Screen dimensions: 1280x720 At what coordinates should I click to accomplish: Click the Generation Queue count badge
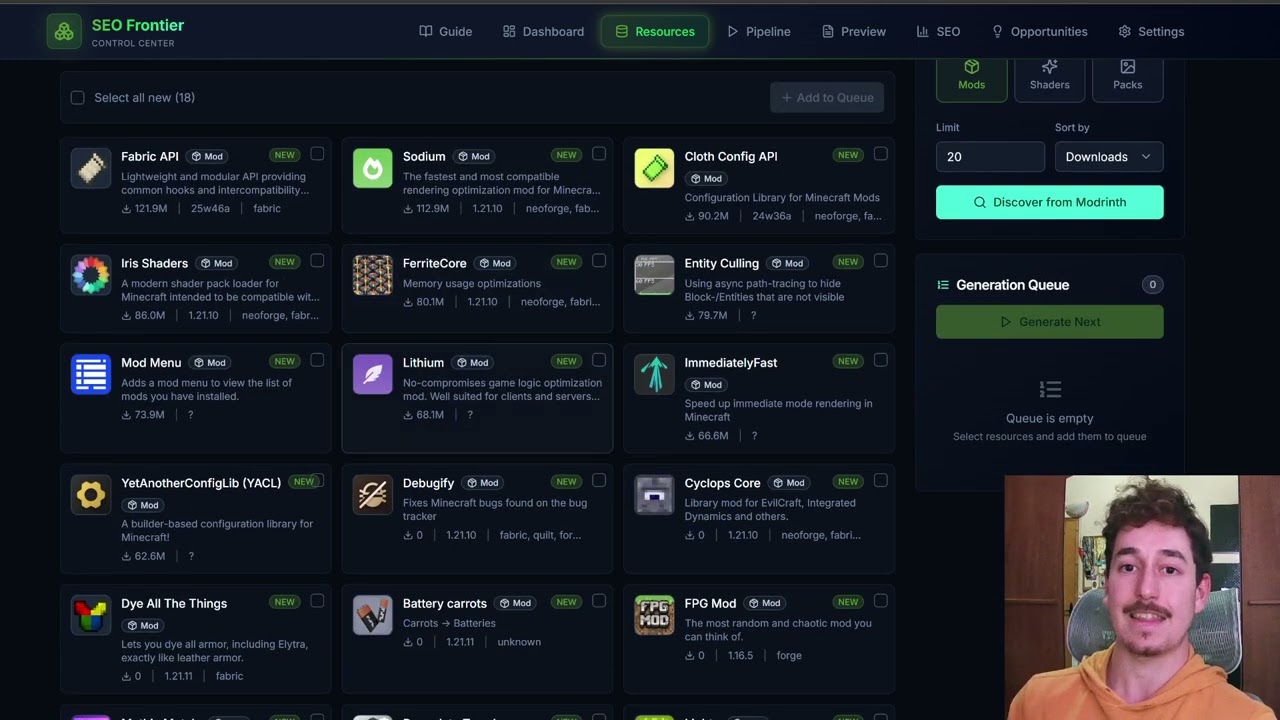[1152, 285]
